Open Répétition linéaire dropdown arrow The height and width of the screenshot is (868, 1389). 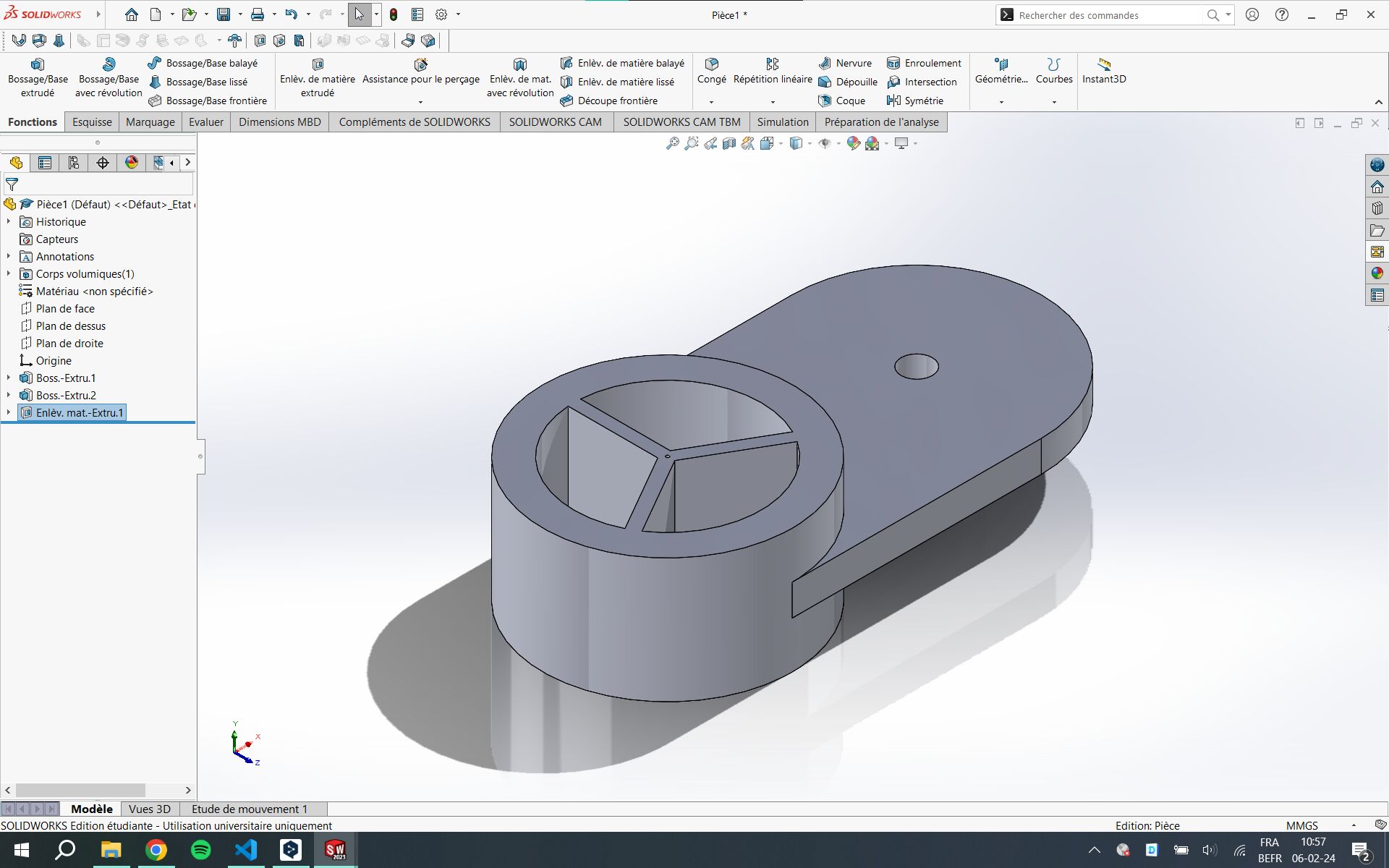(x=773, y=102)
